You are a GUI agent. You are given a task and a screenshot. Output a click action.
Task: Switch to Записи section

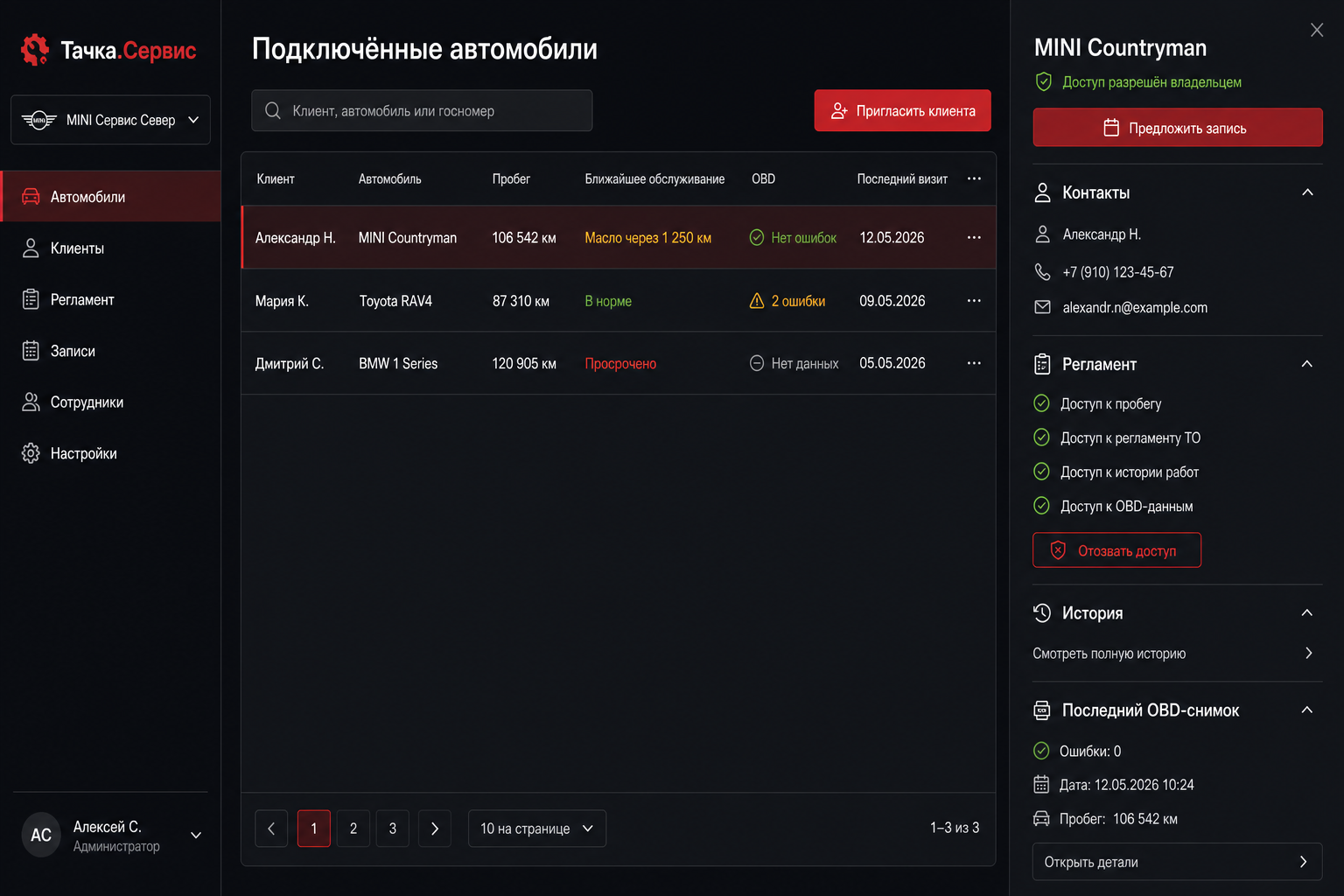[x=110, y=351]
